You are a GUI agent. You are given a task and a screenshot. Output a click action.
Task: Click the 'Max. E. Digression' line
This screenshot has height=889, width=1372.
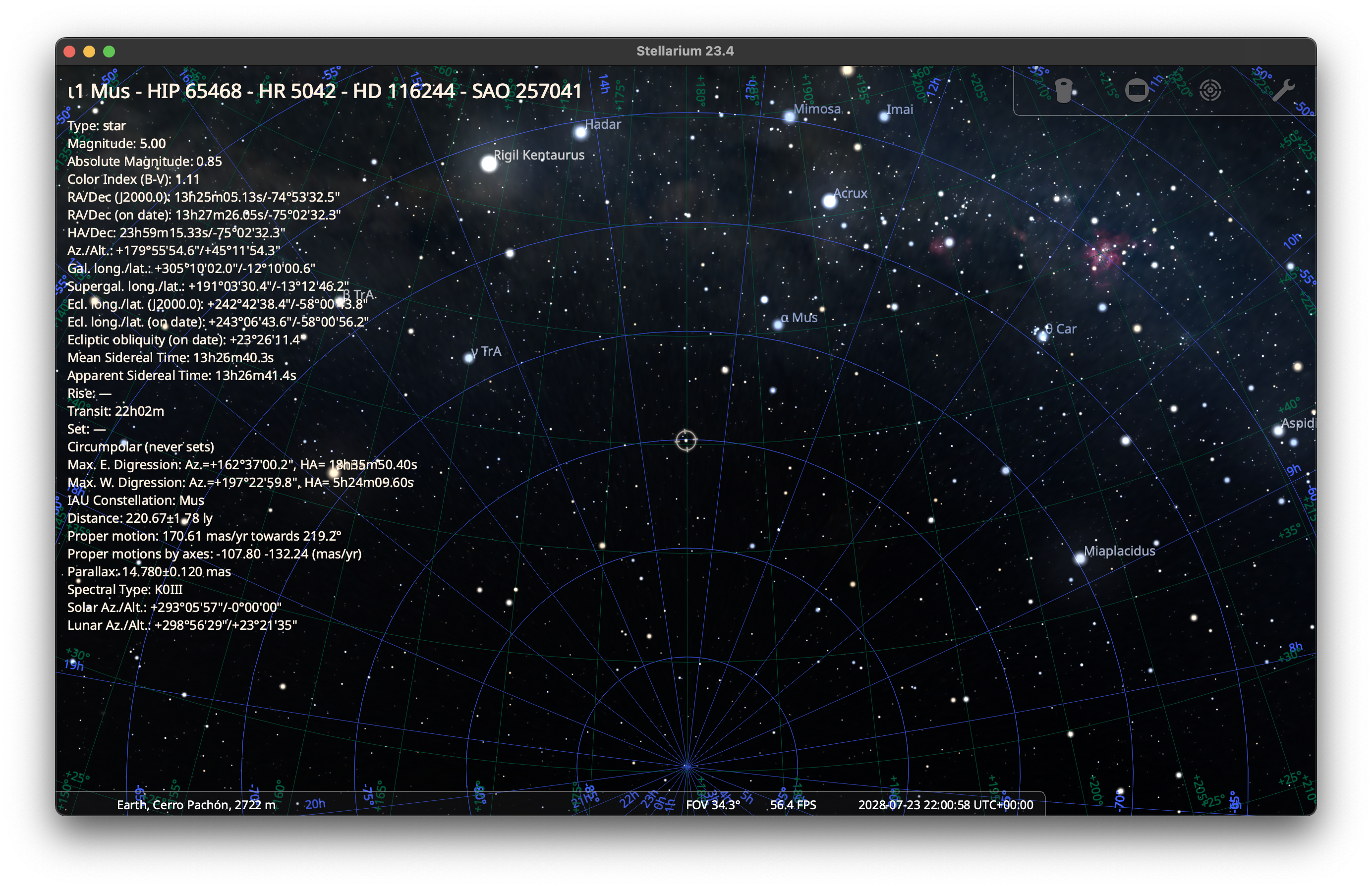(242, 465)
